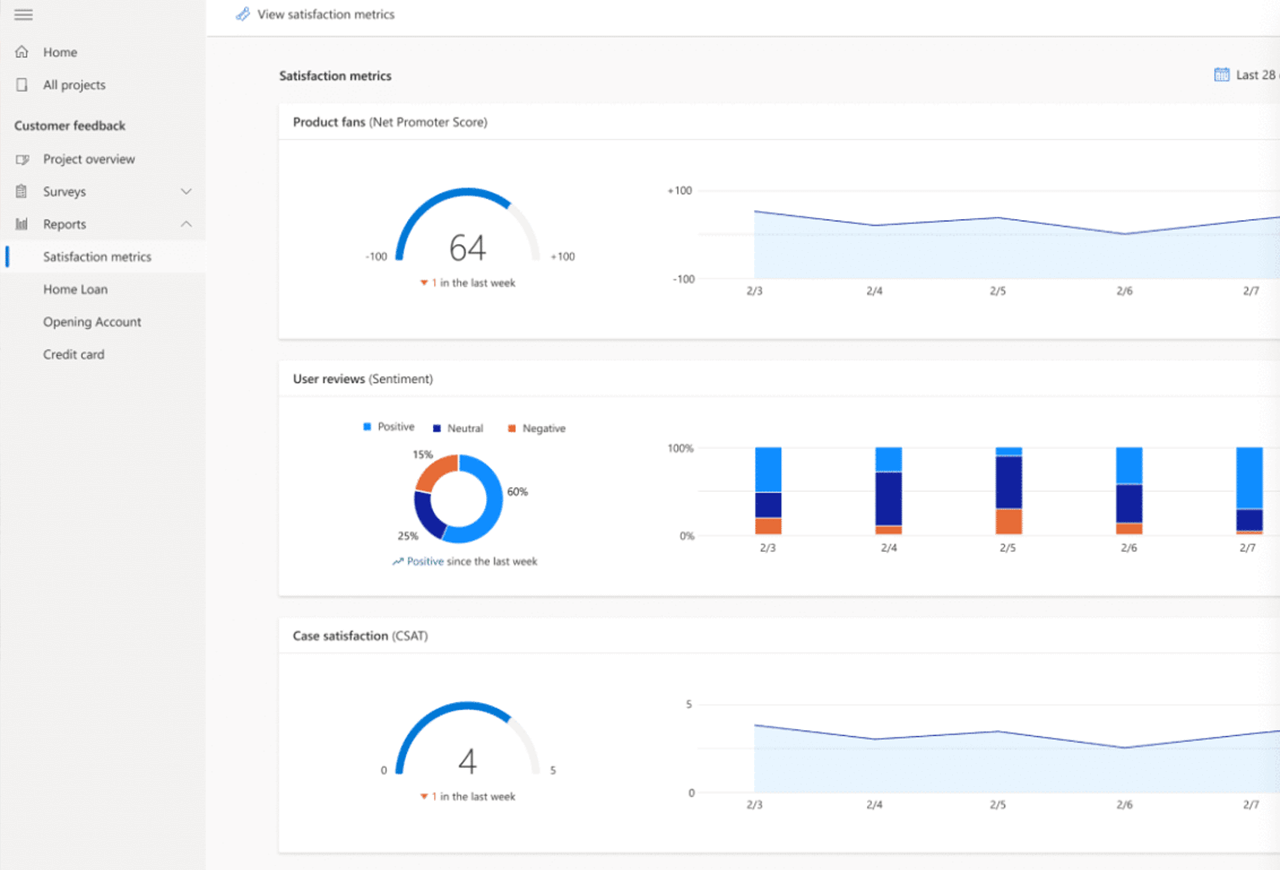Image resolution: width=1280 pixels, height=870 pixels.
Task: Click the All projects page icon
Action: click(22, 85)
